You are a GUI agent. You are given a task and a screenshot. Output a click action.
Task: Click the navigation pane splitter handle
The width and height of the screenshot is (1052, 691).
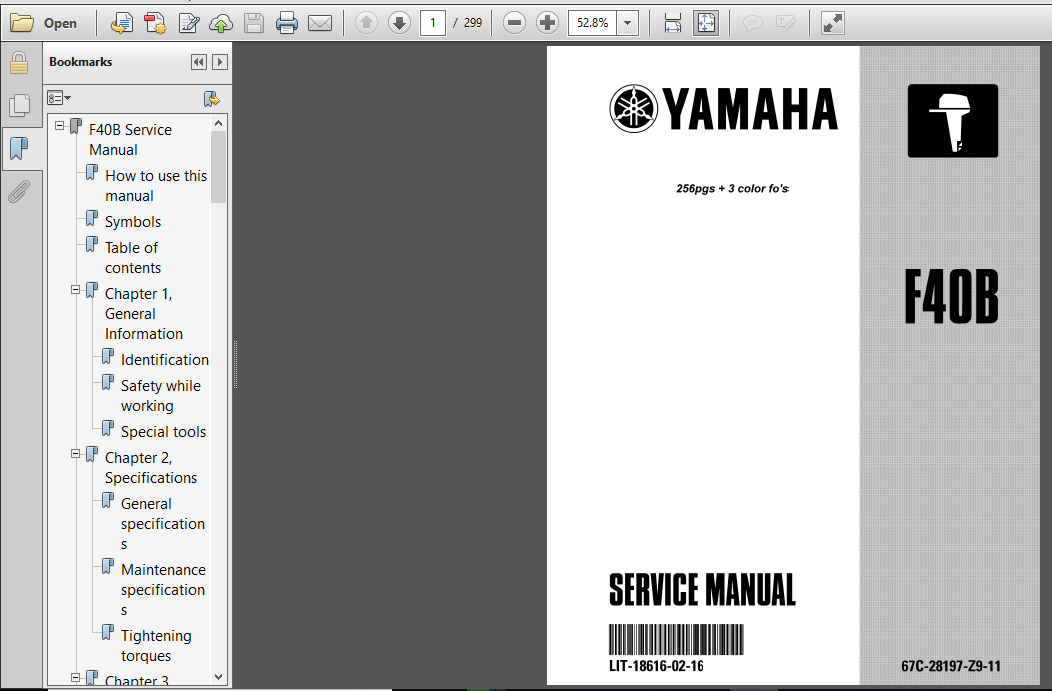(x=235, y=364)
